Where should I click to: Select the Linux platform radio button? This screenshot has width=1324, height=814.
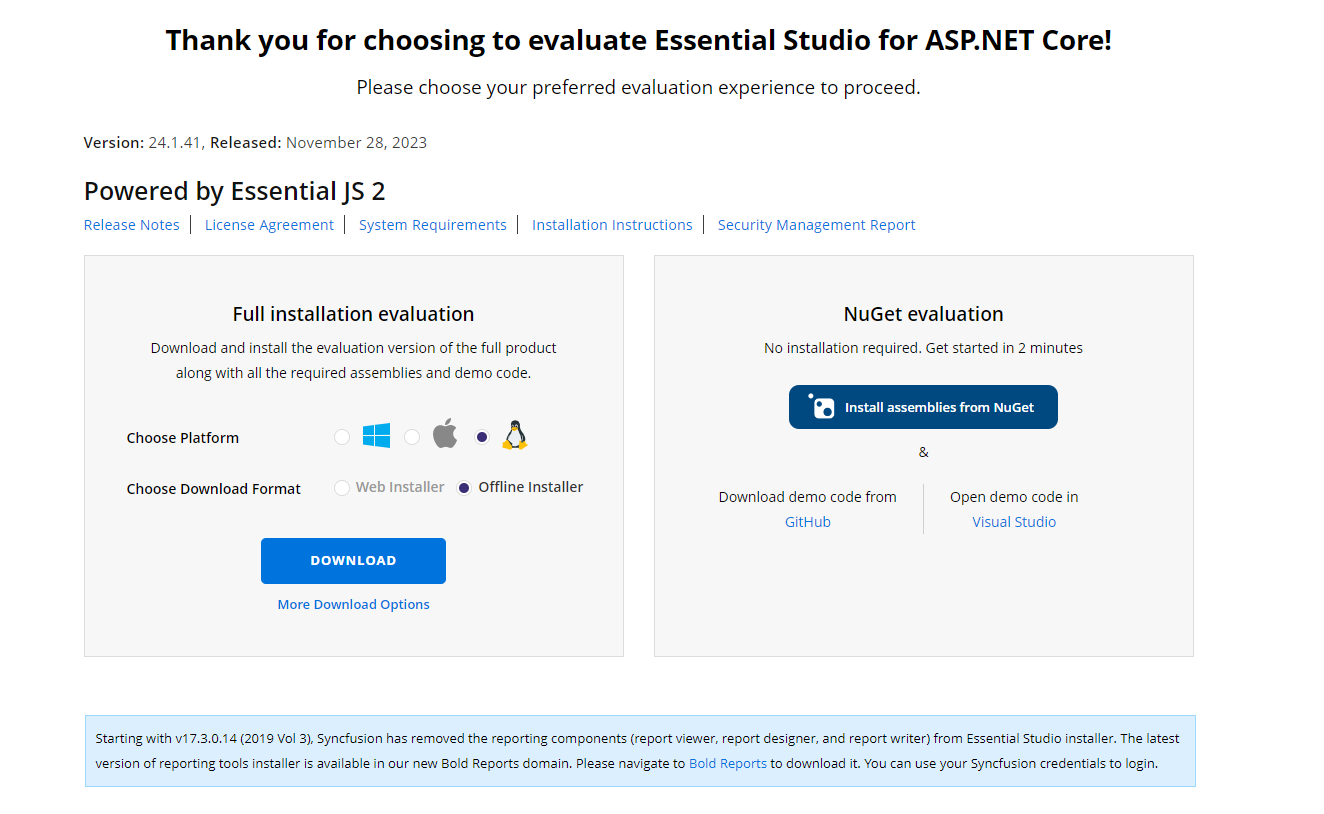click(x=482, y=436)
